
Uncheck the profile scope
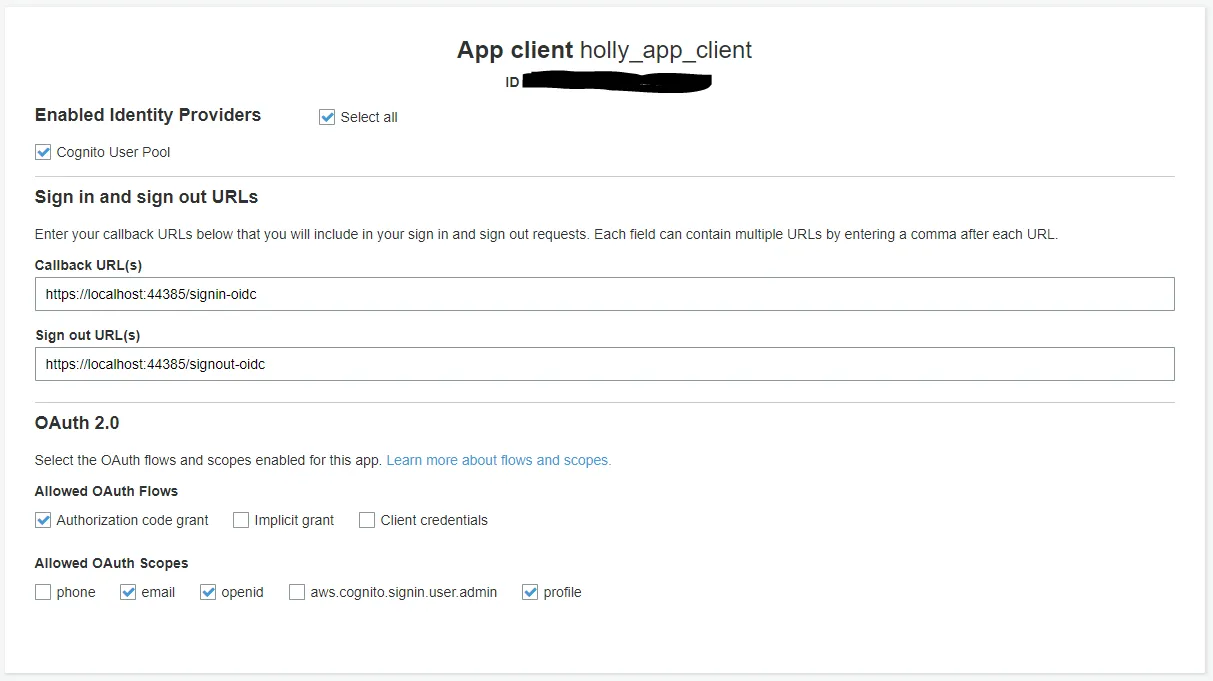click(x=530, y=592)
